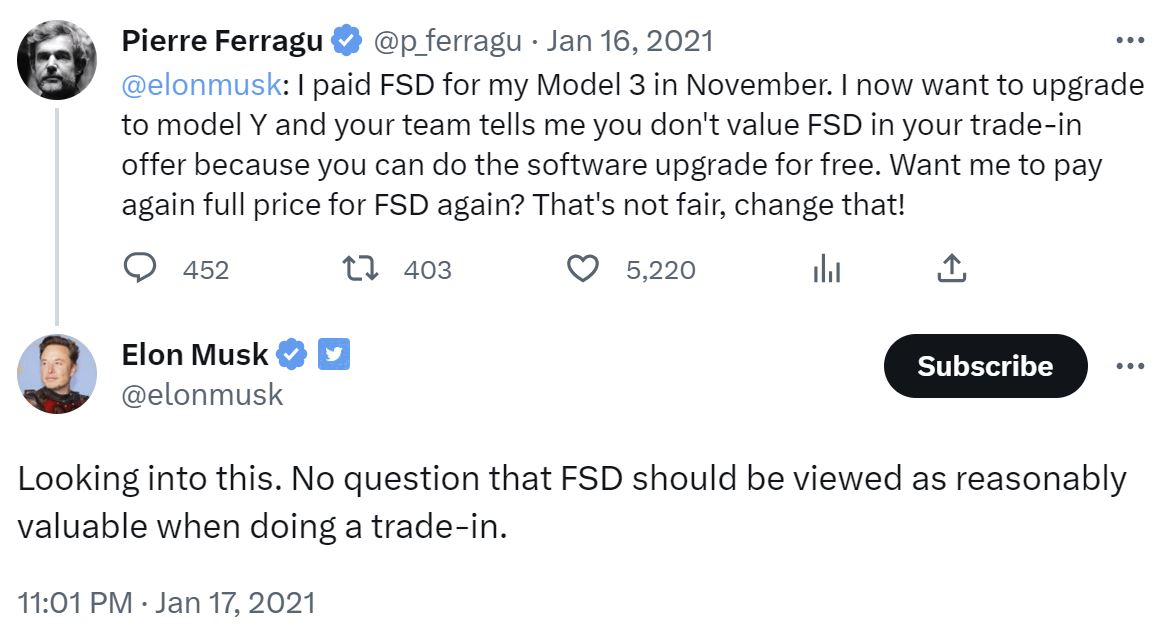Image resolution: width=1168 pixels, height=633 pixels.
Task: Subscribe to Elon Musk
Action: tap(985, 366)
